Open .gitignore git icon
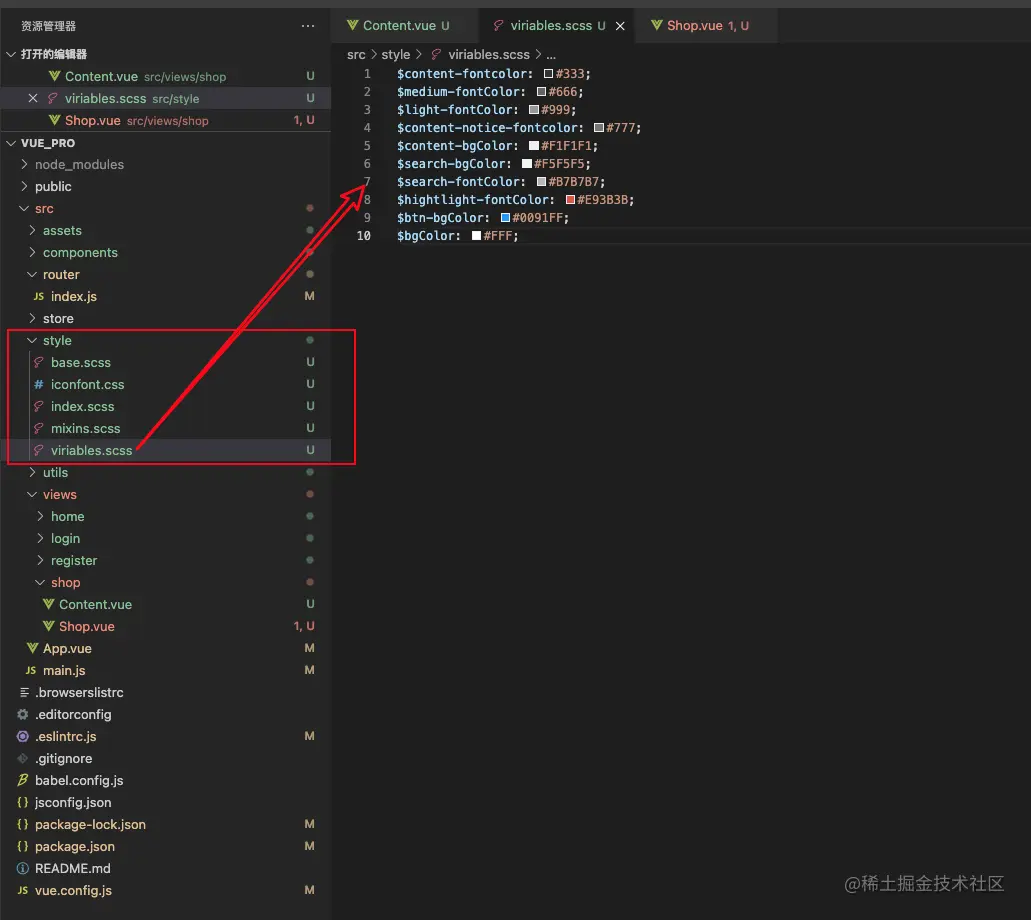The image size is (1031, 920). [22, 758]
